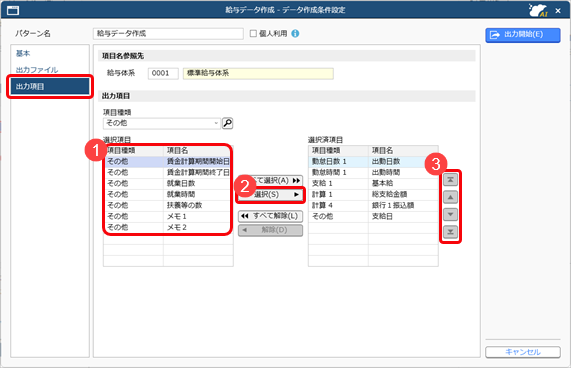This screenshot has height=368, width=571.
Task: Click the すべて解除(L) button
Action: tap(271, 216)
